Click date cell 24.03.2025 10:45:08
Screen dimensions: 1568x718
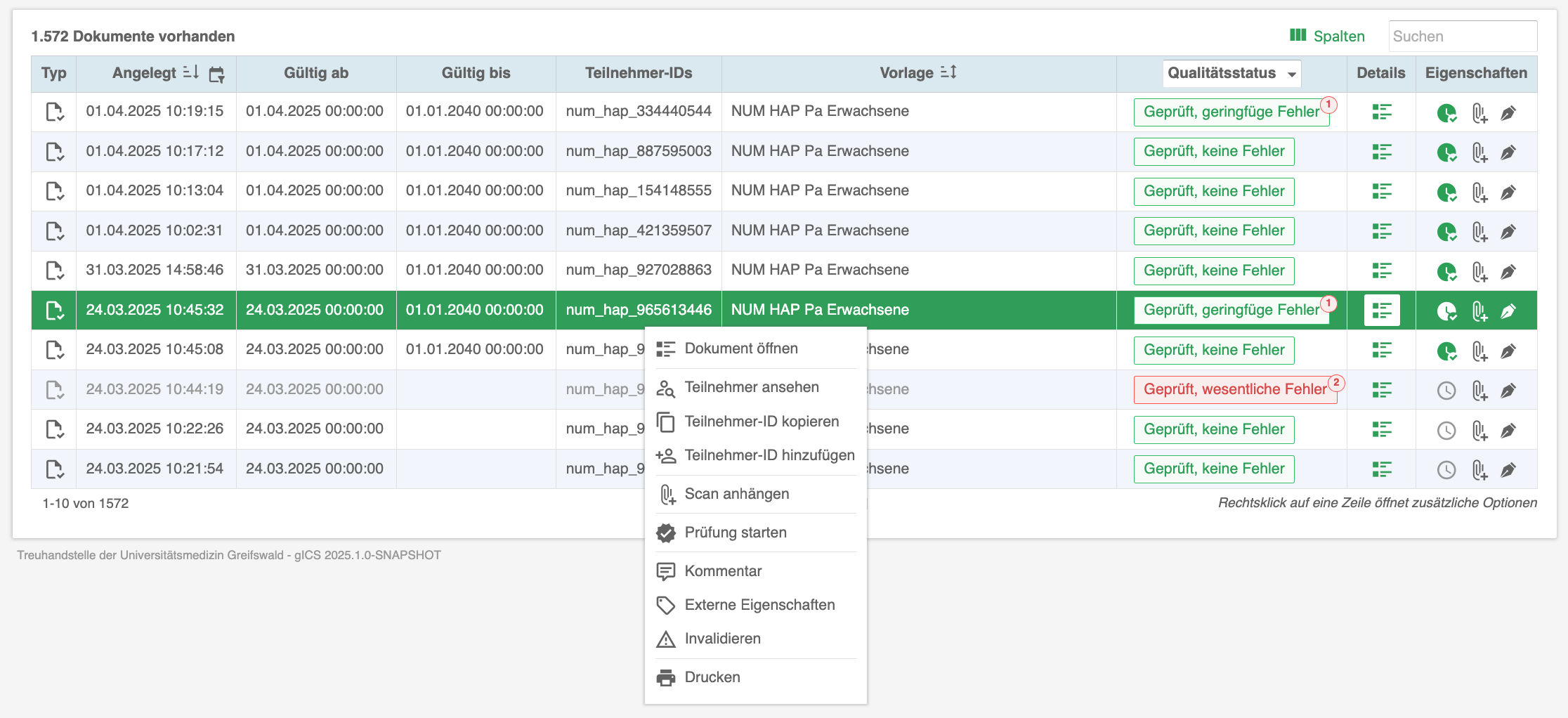(155, 349)
